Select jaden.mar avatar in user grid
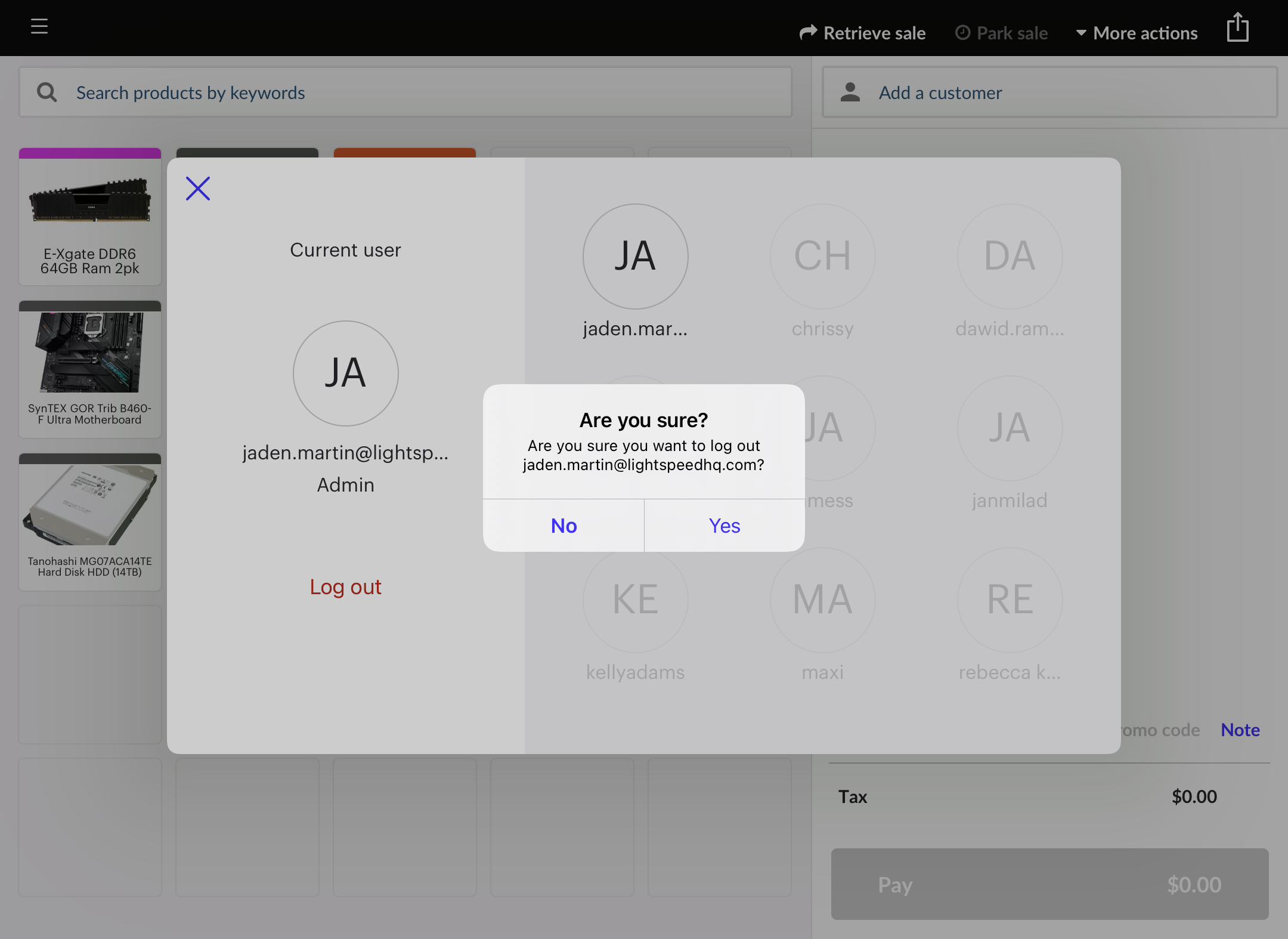Viewport: 1288px width, 939px height. (x=635, y=257)
